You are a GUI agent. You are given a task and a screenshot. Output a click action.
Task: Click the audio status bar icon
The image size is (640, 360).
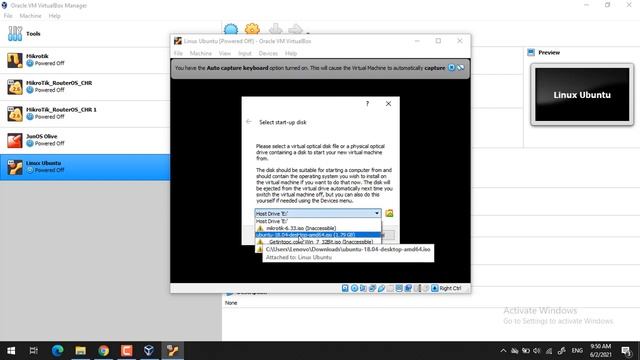click(x=363, y=288)
